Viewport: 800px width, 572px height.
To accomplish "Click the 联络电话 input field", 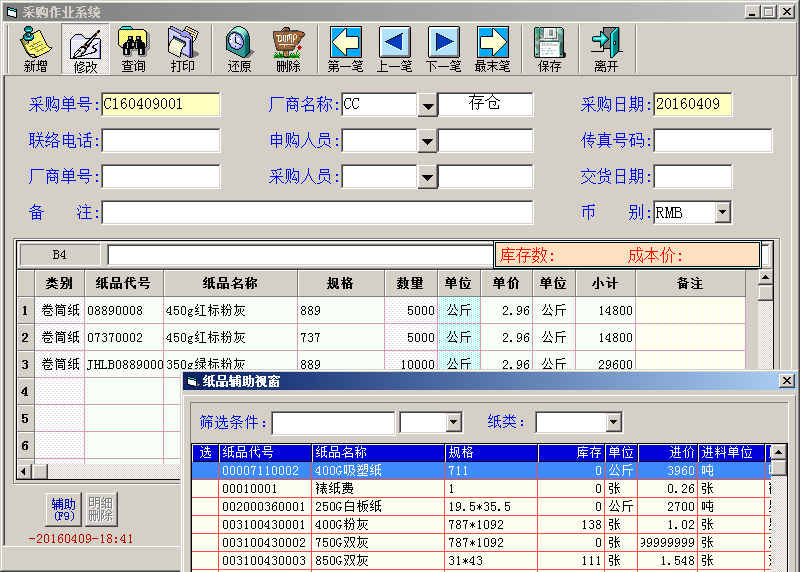I will coord(161,140).
